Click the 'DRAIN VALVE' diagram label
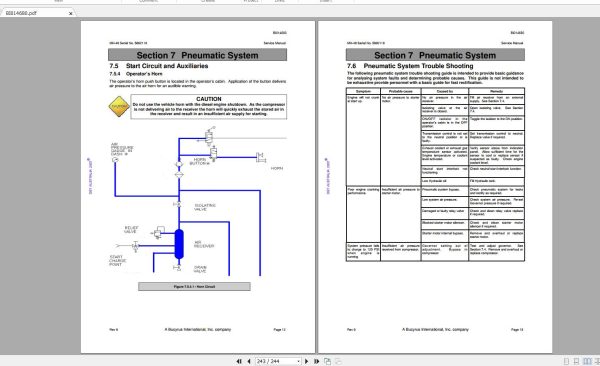 (200, 269)
